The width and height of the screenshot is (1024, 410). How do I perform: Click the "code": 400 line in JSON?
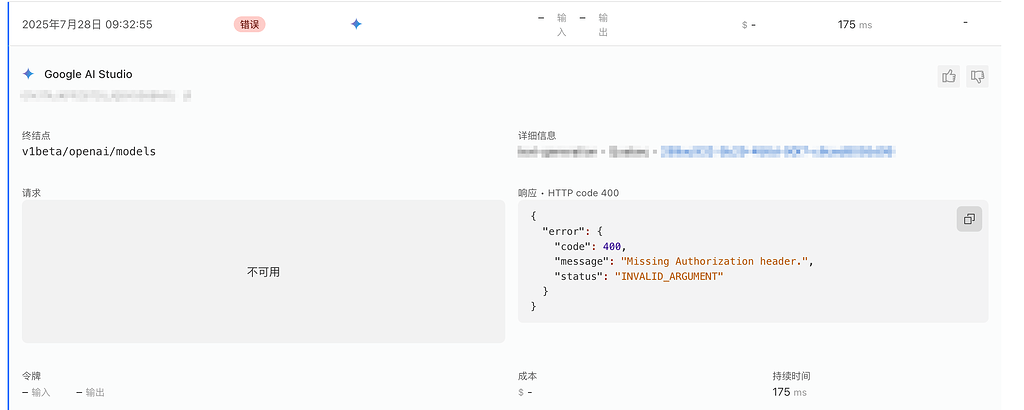click(x=590, y=246)
